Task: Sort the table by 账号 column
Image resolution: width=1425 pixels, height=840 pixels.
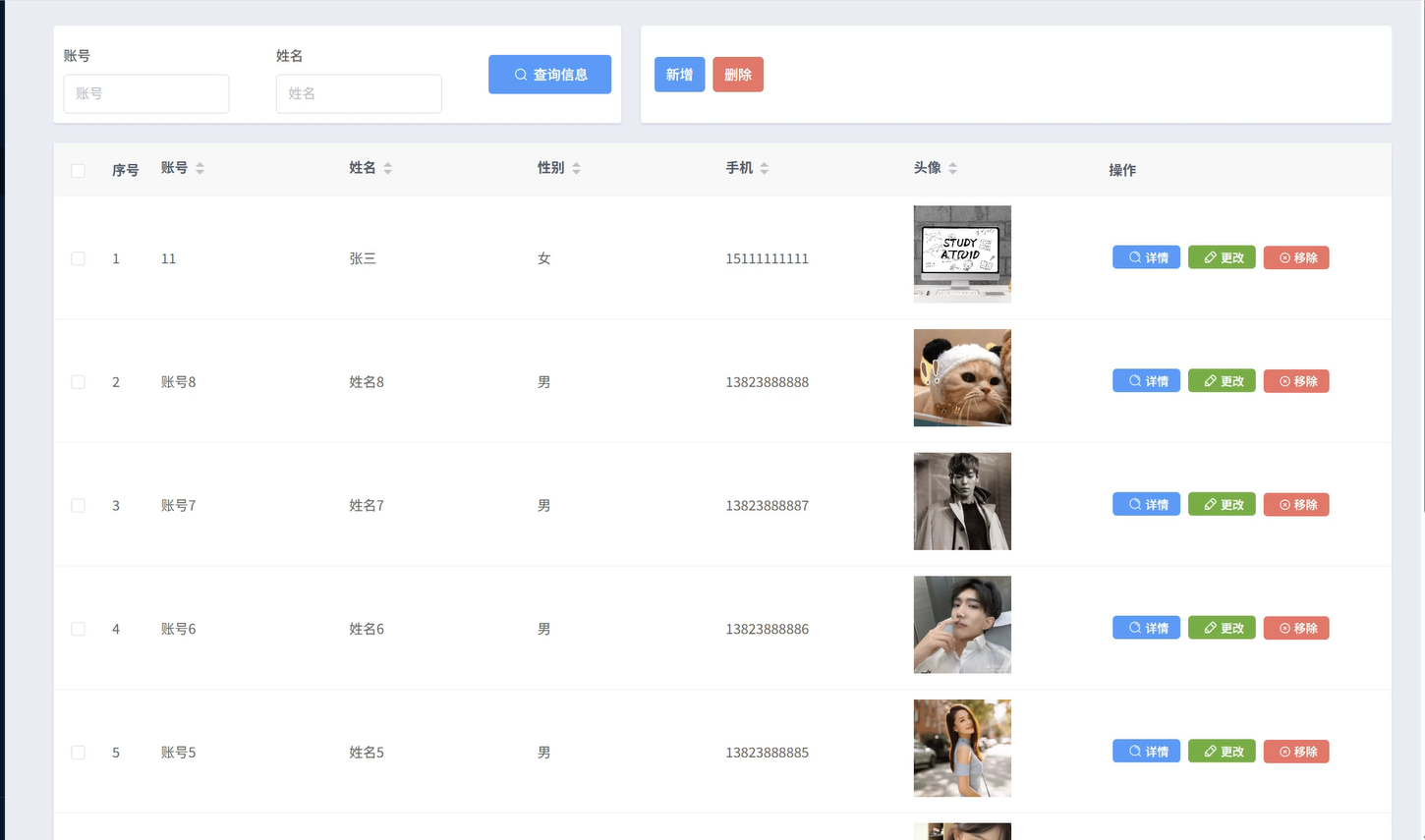Action: [x=199, y=169]
